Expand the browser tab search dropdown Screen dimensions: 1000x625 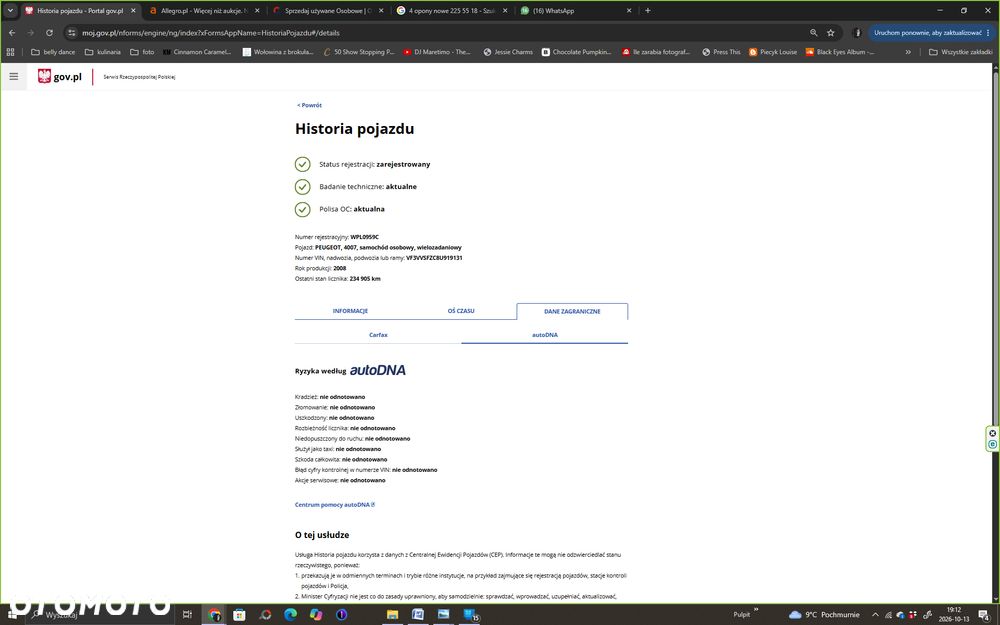click(10, 10)
